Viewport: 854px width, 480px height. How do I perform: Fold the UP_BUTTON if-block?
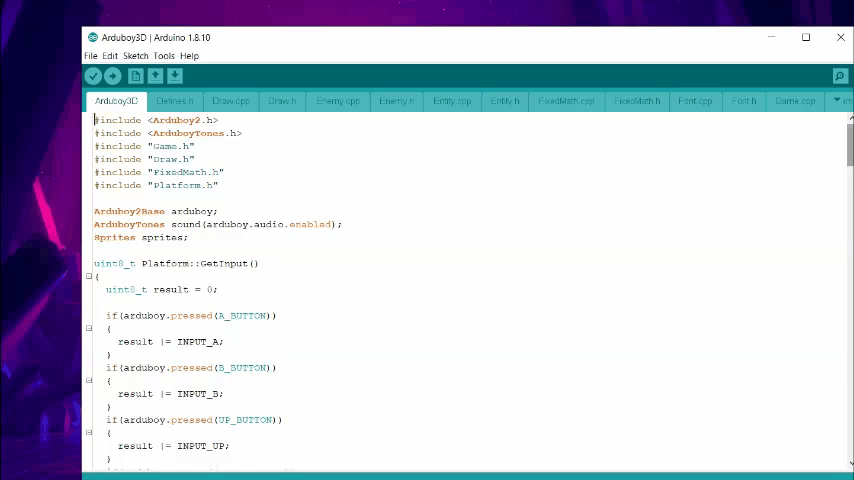pos(89,433)
